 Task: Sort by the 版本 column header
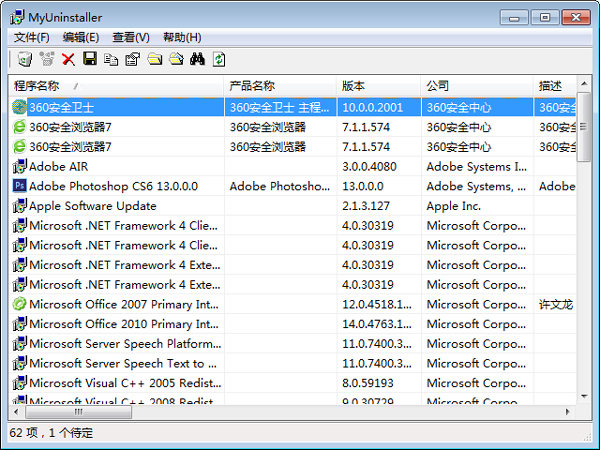point(378,86)
